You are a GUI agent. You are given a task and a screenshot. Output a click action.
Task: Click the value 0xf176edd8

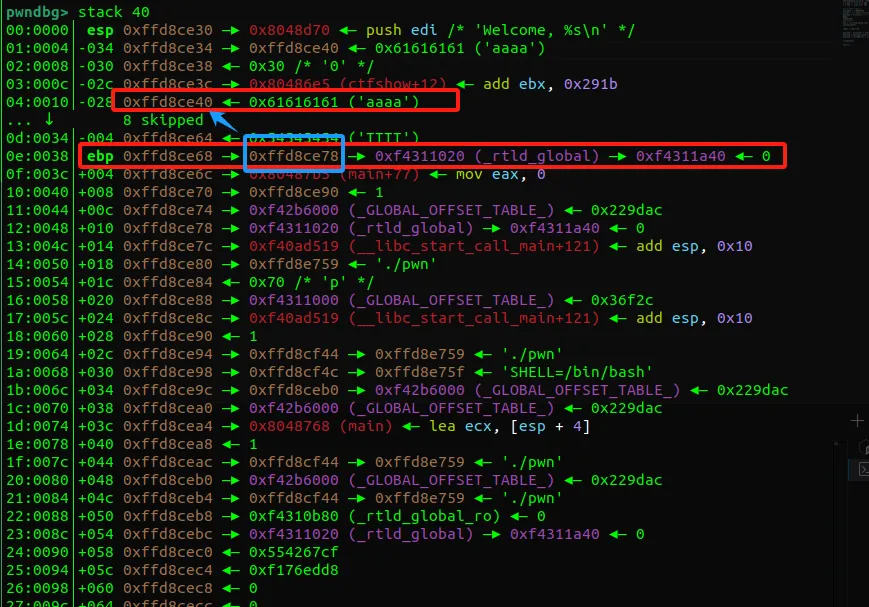point(294,570)
